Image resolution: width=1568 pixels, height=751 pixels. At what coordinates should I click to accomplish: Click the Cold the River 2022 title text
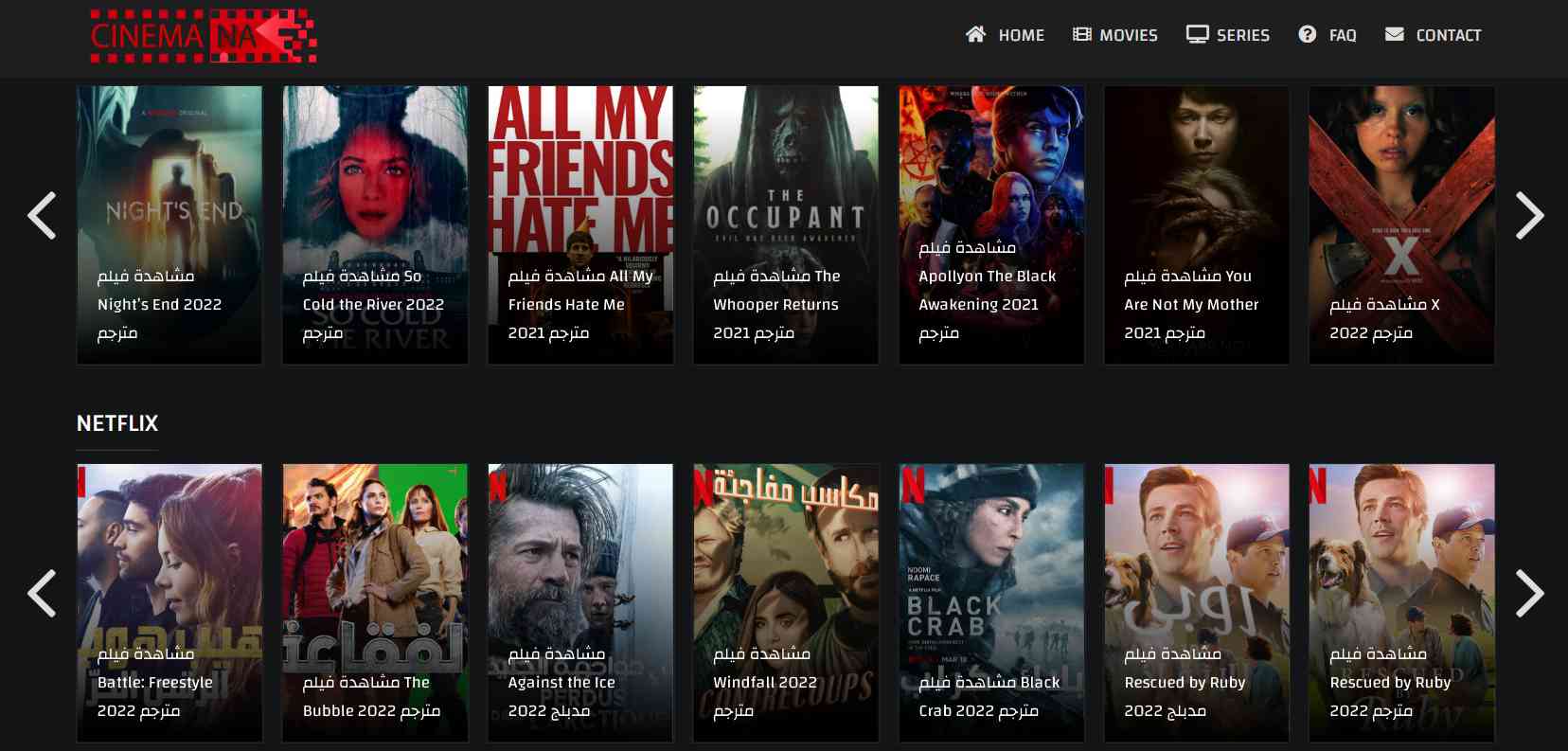tap(373, 305)
